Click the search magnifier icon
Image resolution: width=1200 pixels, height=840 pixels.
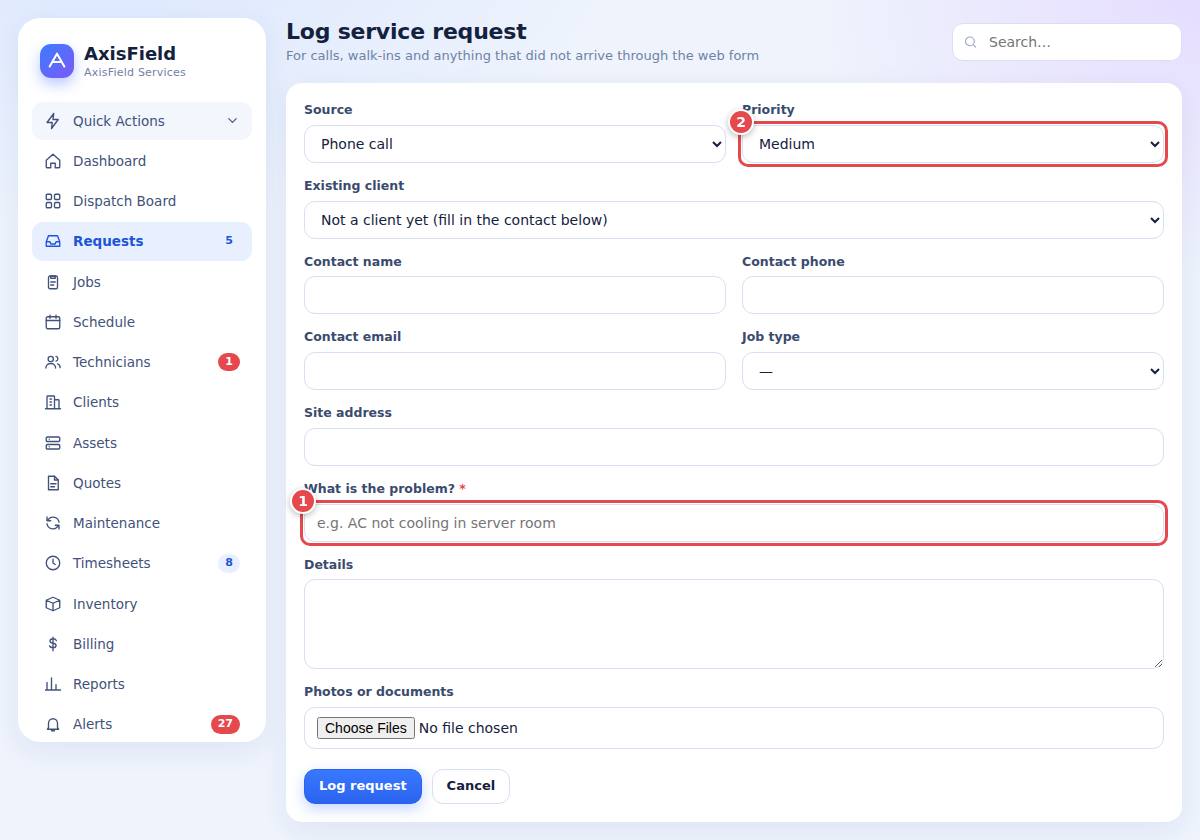click(971, 42)
